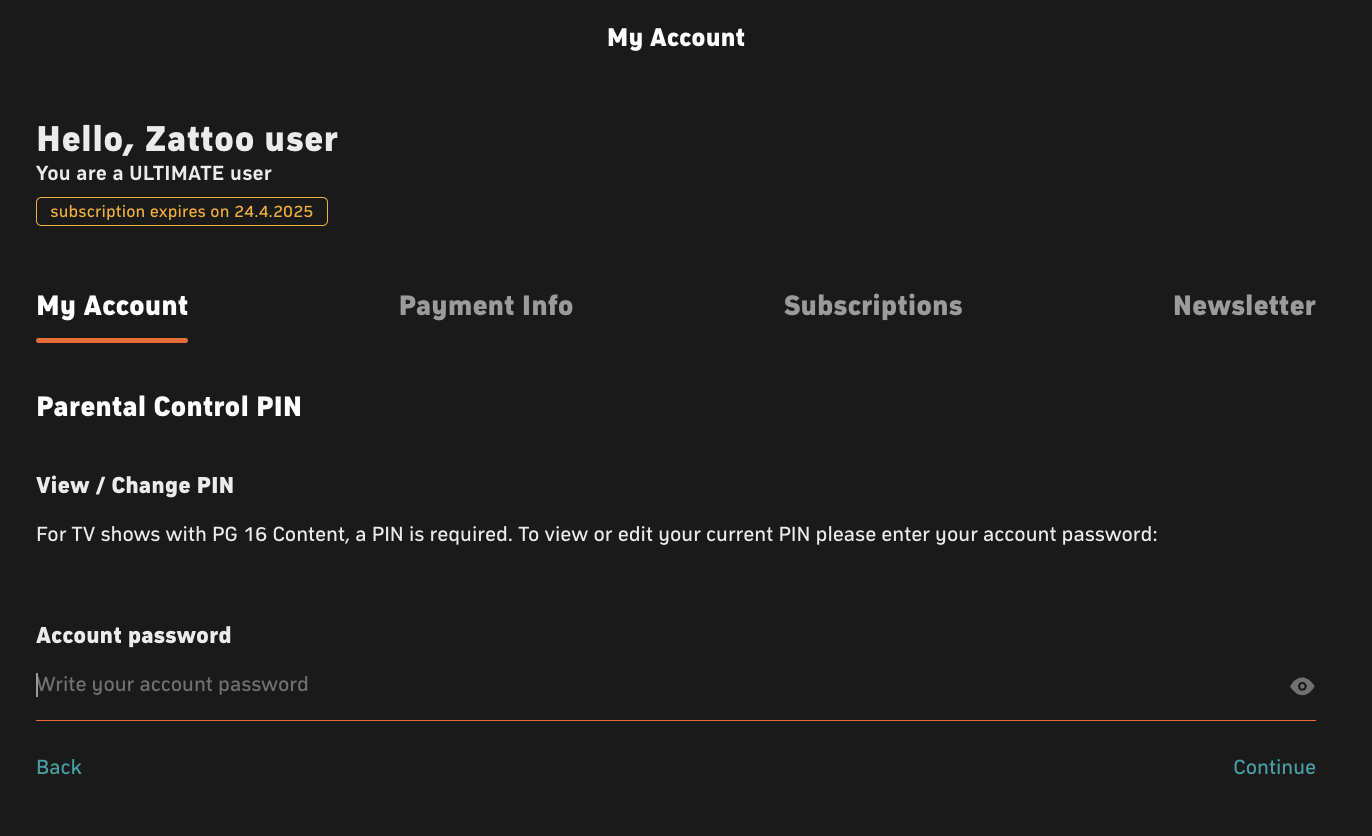1372x836 pixels.
Task: Click the Write your account password placeholder
Action: tap(173, 685)
